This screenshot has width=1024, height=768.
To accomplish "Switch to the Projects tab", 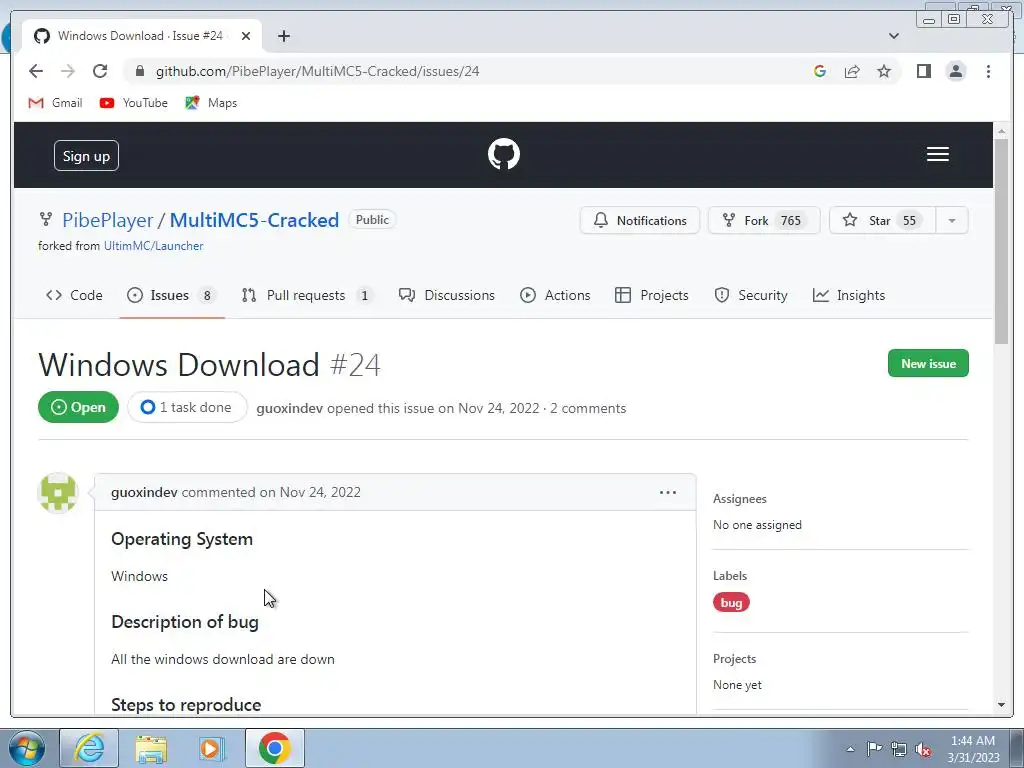I will 652,295.
